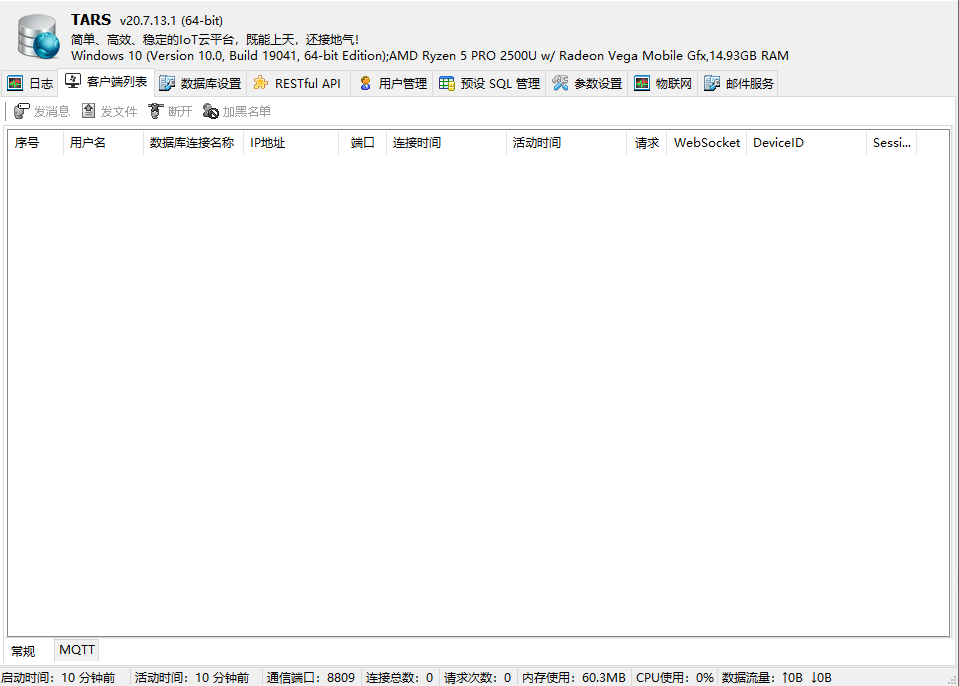The width and height of the screenshot is (959, 686).
Task: Click the Windows 10 system info line
Action: pos(429,56)
